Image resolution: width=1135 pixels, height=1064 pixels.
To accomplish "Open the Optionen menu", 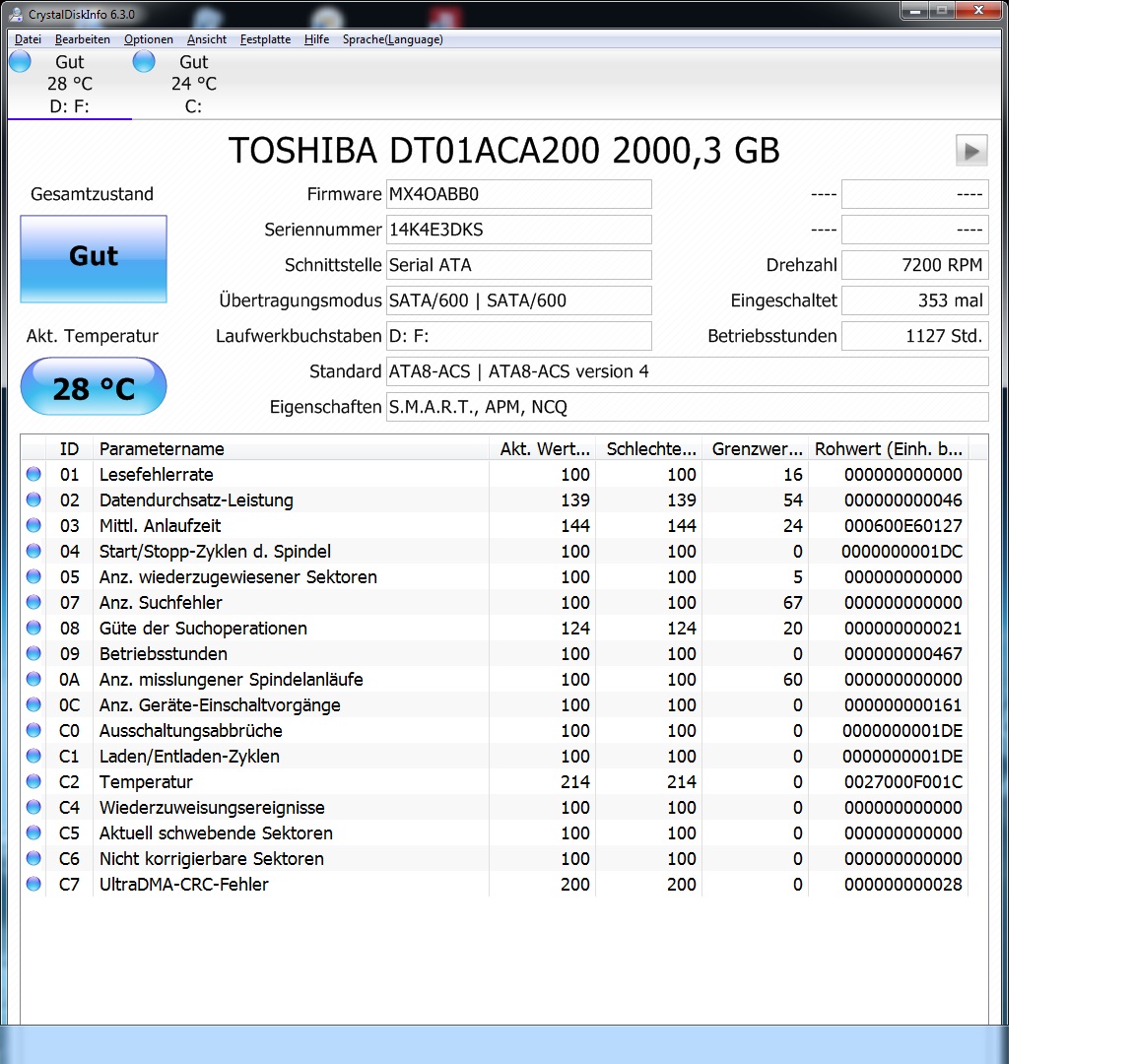I will (x=149, y=39).
